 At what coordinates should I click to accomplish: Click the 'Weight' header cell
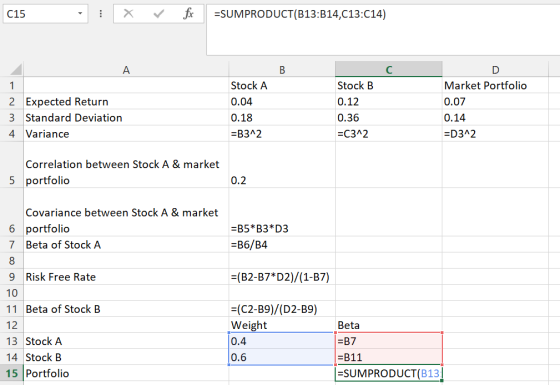pyautogui.click(x=282, y=325)
